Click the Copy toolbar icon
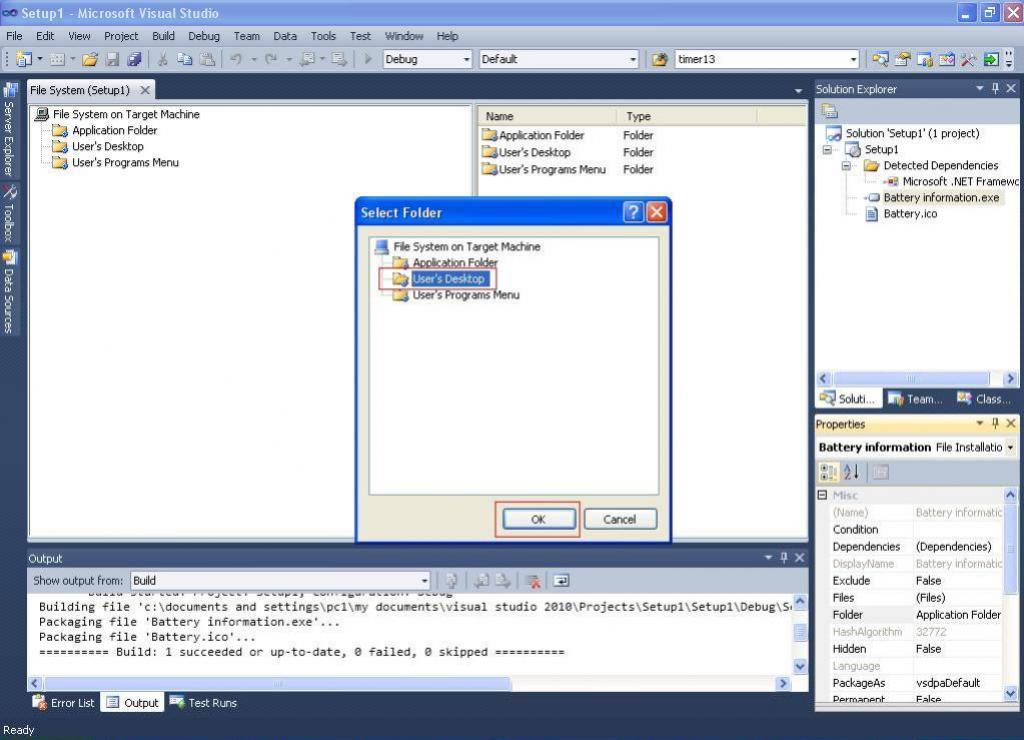 (x=185, y=59)
